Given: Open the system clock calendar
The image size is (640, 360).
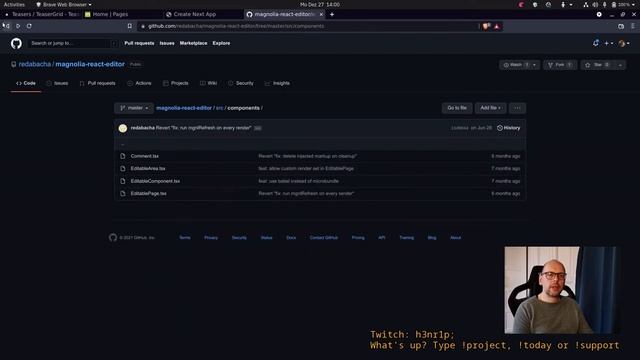Looking at the screenshot, I should coord(320,4).
